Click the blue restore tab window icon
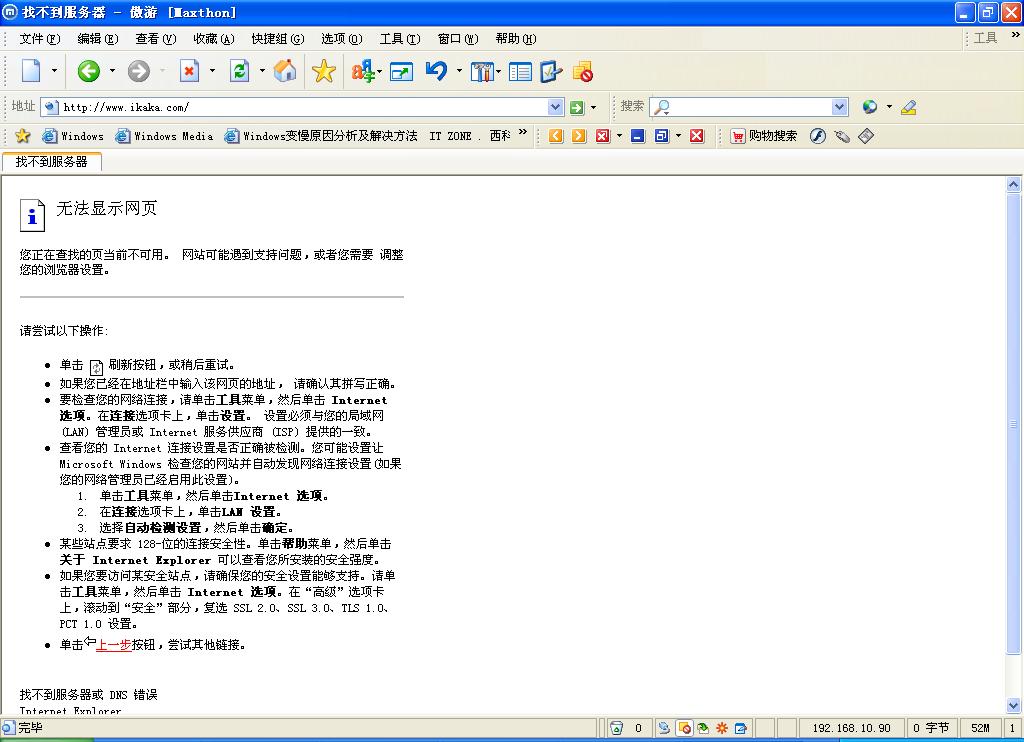The image size is (1024, 742). pyautogui.click(x=662, y=136)
